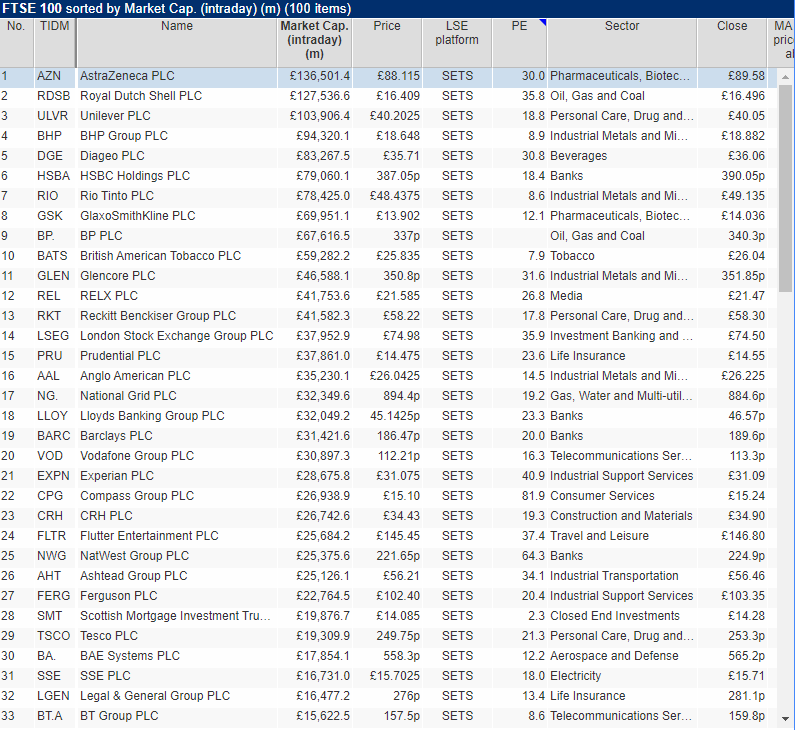Click BT Group PLC name
The height and width of the screenshot is (730, 795).
119,716
